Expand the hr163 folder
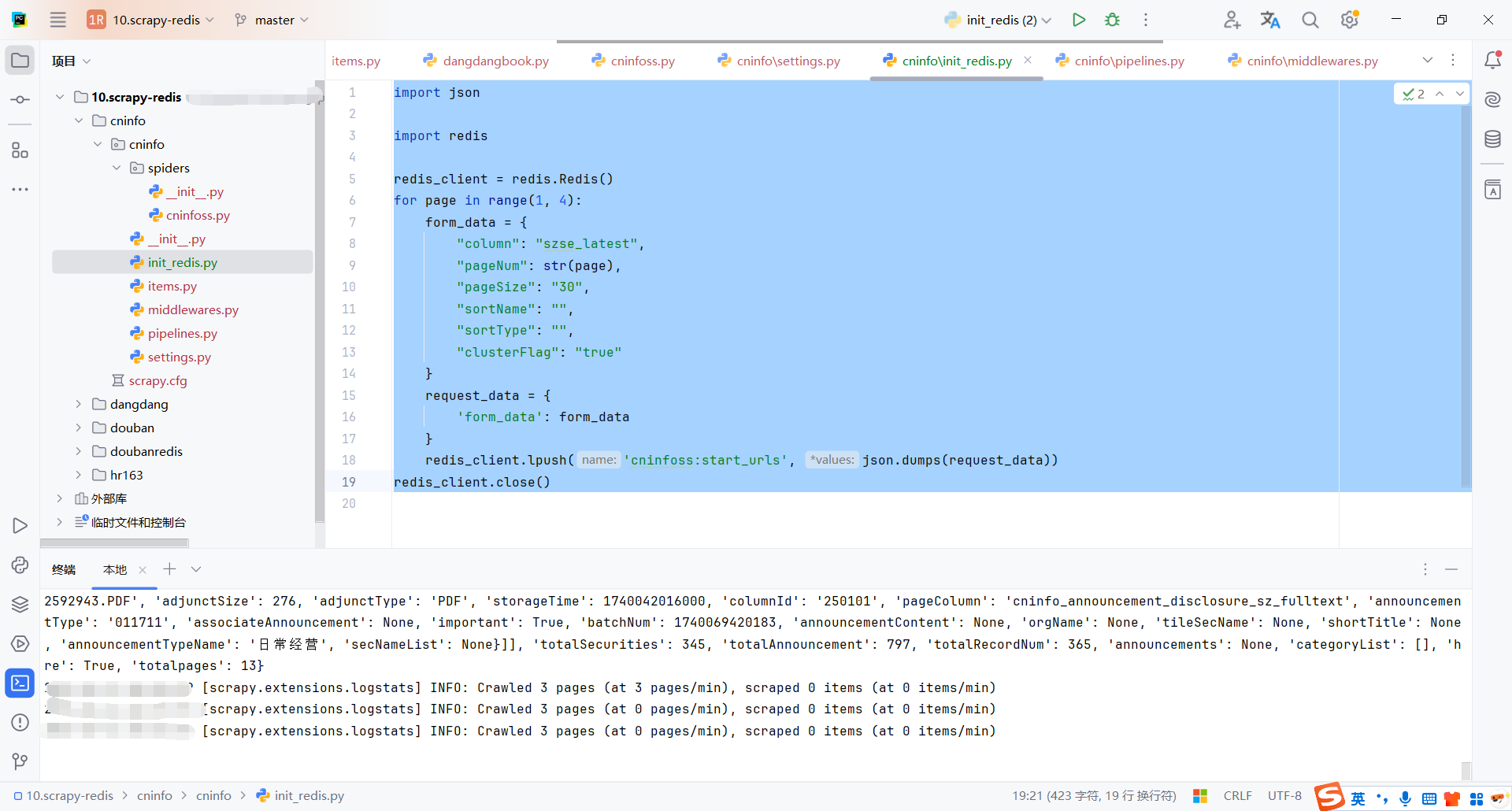 (79, 475)
